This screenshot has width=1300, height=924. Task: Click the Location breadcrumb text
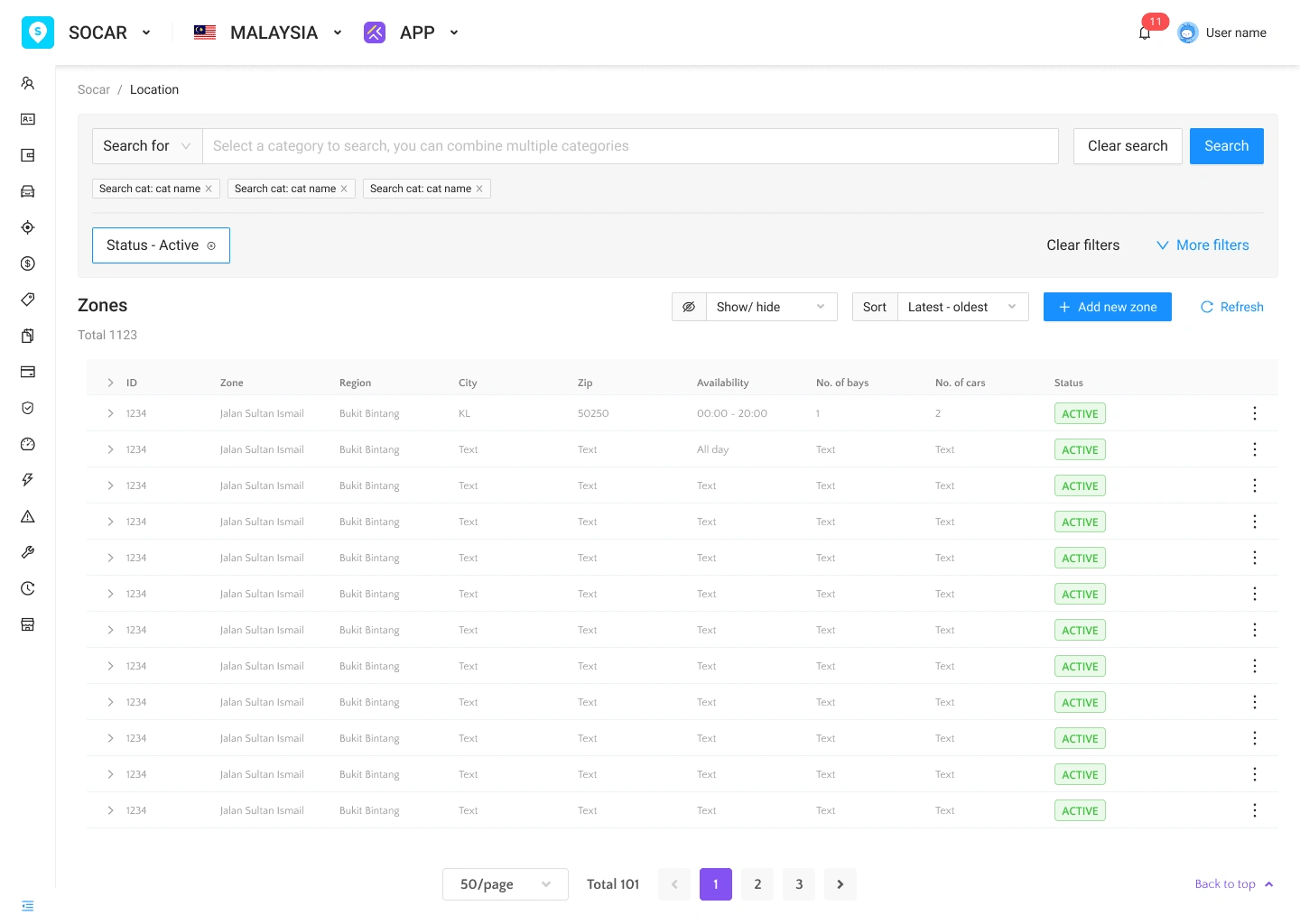tap(154, 89)
